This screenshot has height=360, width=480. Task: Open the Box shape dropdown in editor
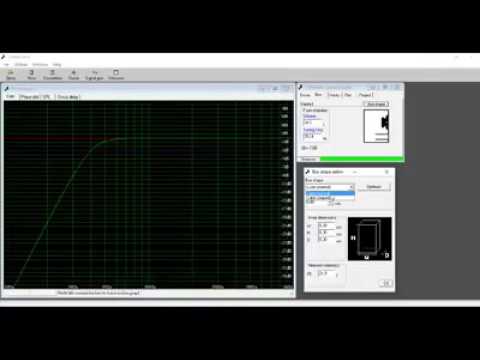point(330,187)
